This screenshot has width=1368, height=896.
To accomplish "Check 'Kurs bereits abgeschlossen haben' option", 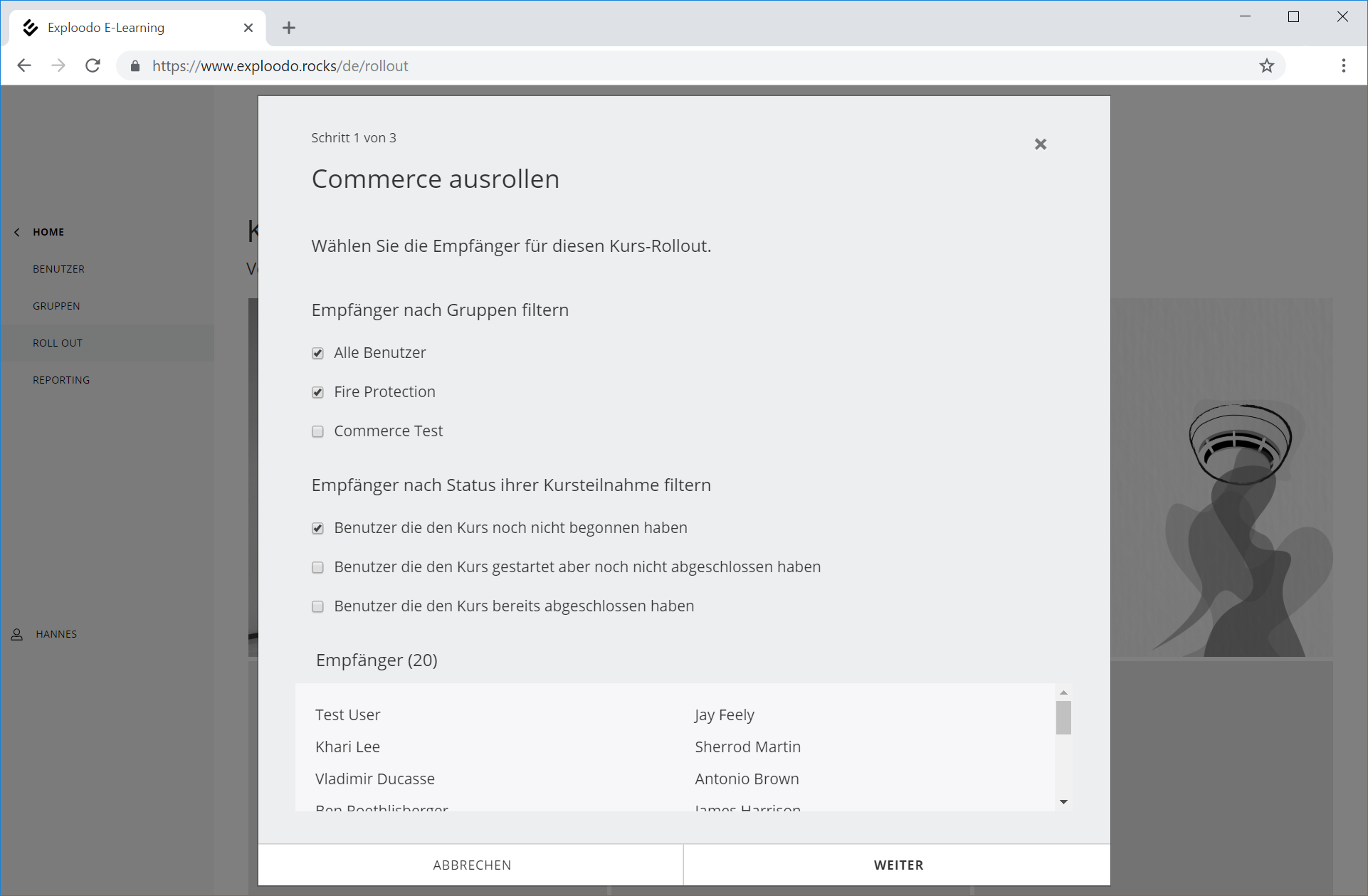I will (x=317, y=606).
